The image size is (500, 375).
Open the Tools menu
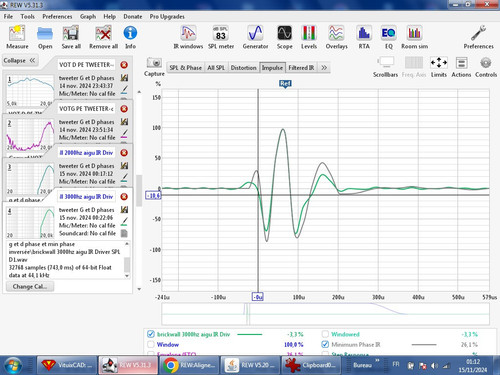pos(27,16)
